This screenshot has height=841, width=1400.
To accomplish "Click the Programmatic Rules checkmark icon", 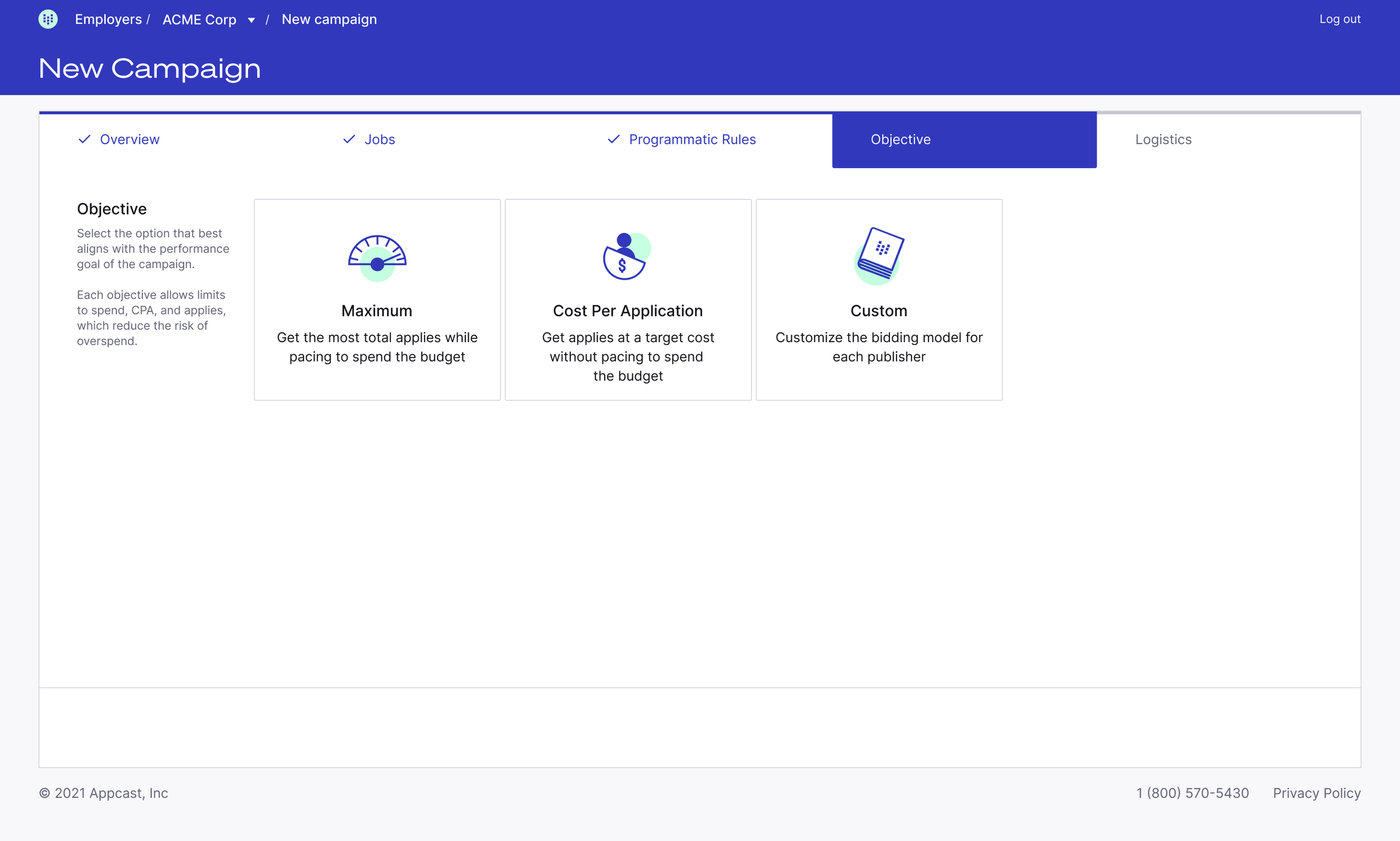I will point(613,139).
